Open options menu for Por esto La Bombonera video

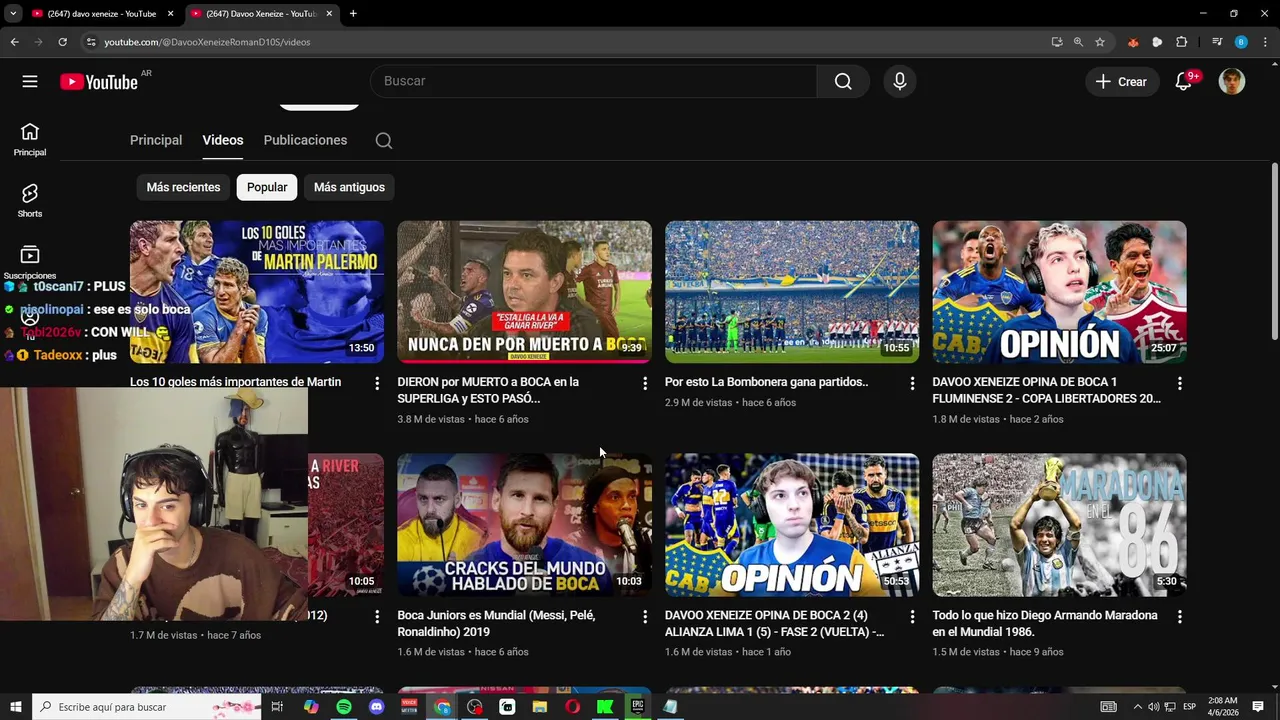(x=912, y=383)
